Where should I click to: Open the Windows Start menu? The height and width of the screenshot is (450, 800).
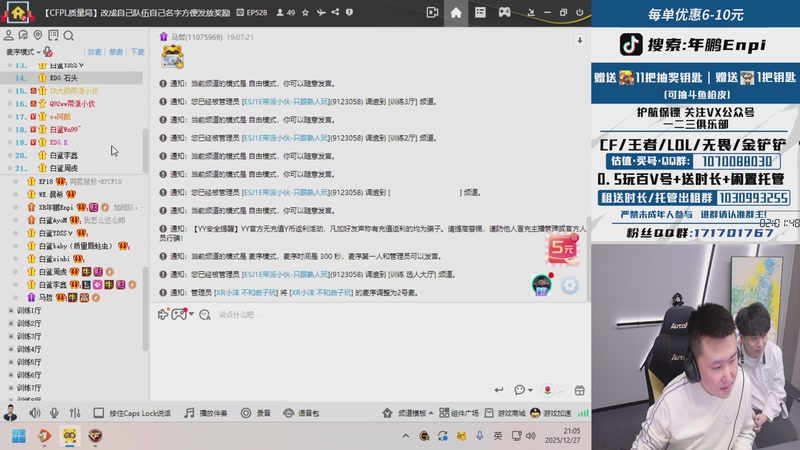coord(19,436)
